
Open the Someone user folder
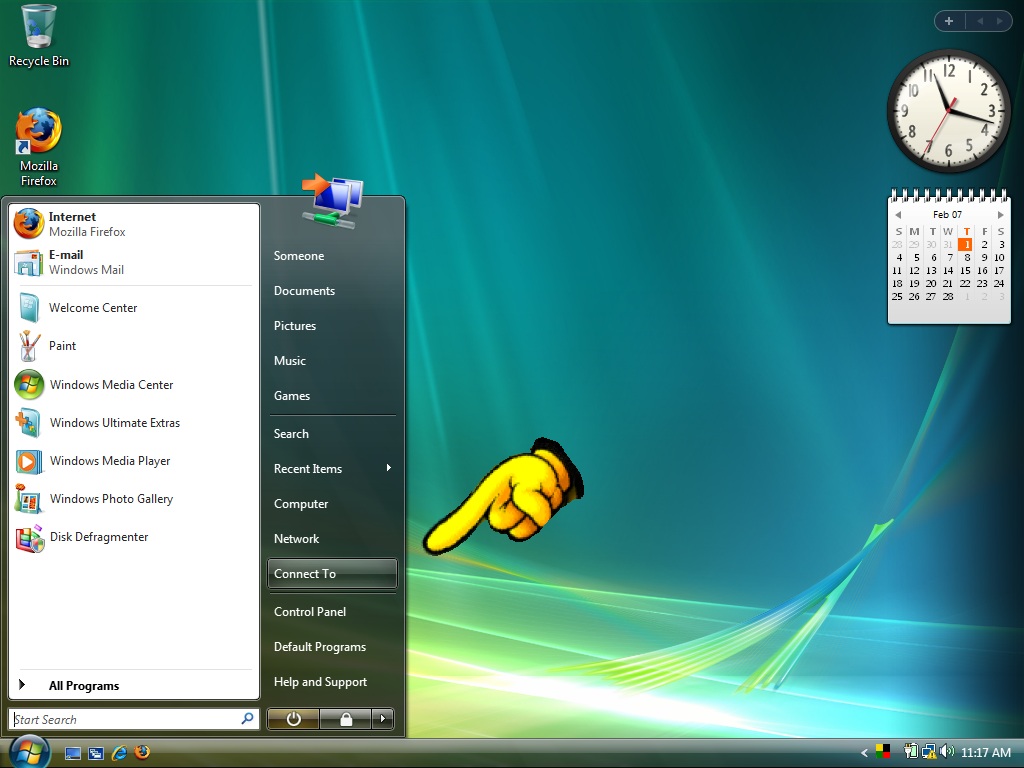[298, 256]
